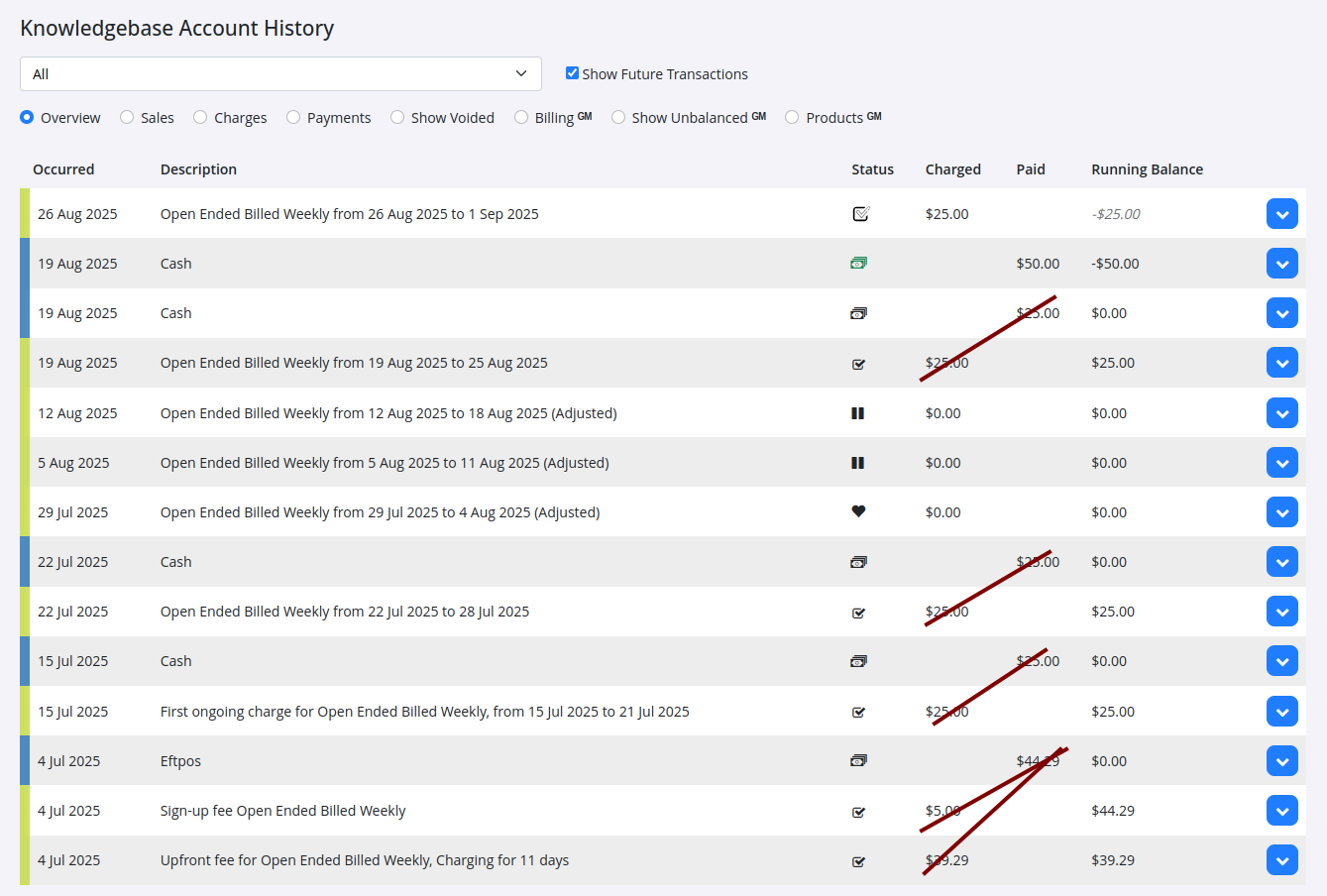Expand actions for First ongoing charge row
Screen dimensions: 1327x896
pos(1282,712)
